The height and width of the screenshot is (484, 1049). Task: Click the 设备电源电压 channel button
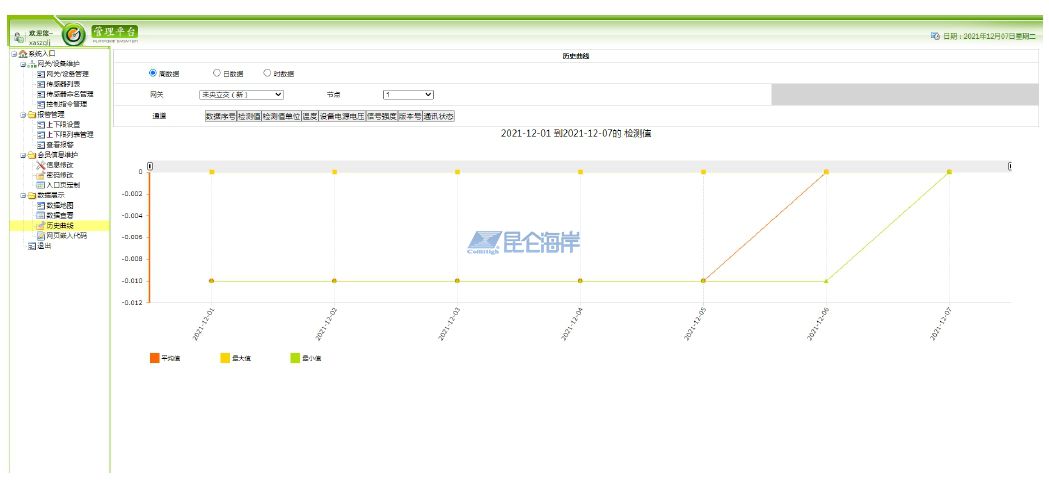[x=342, y=116]
